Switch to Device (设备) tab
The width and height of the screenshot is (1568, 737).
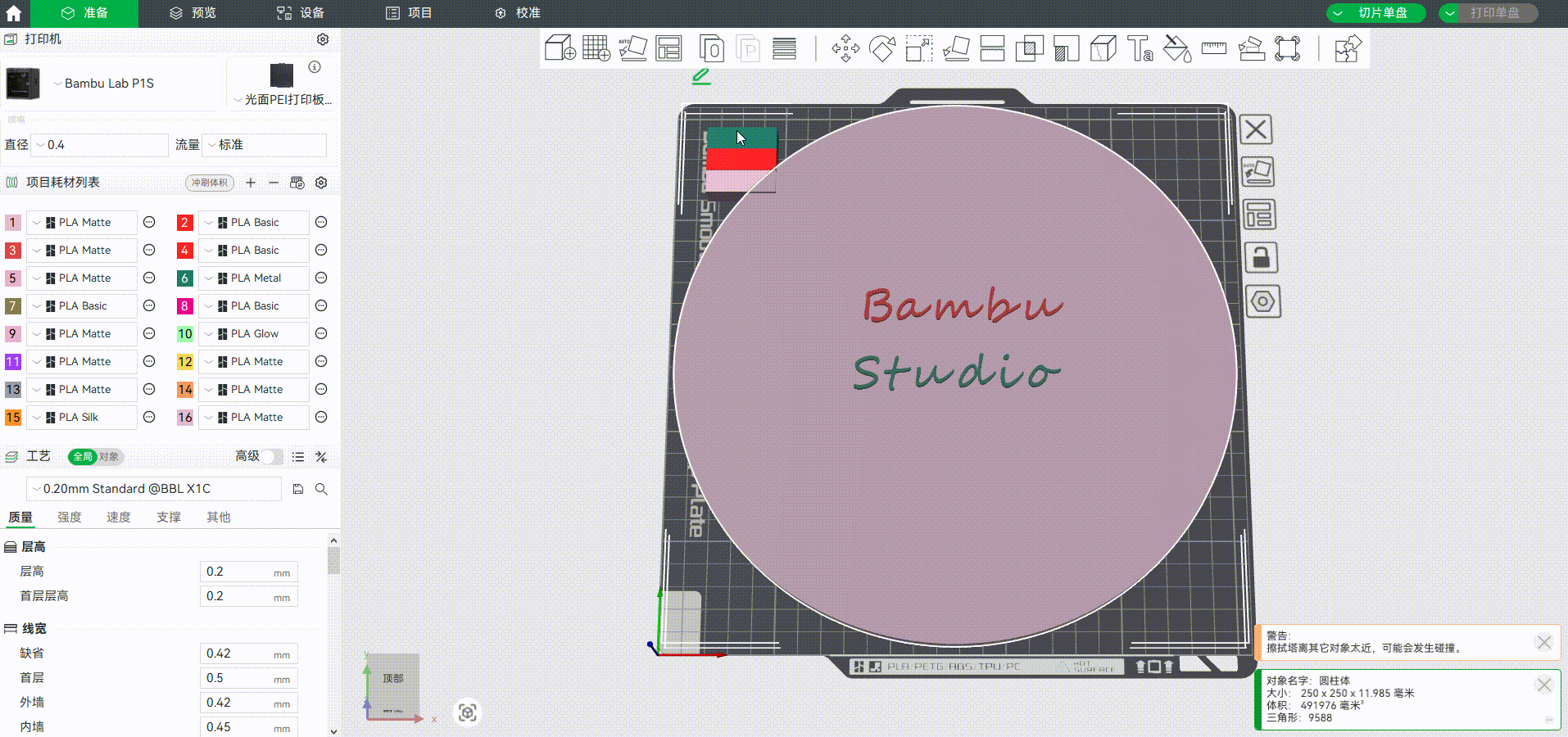click(301, 13)
